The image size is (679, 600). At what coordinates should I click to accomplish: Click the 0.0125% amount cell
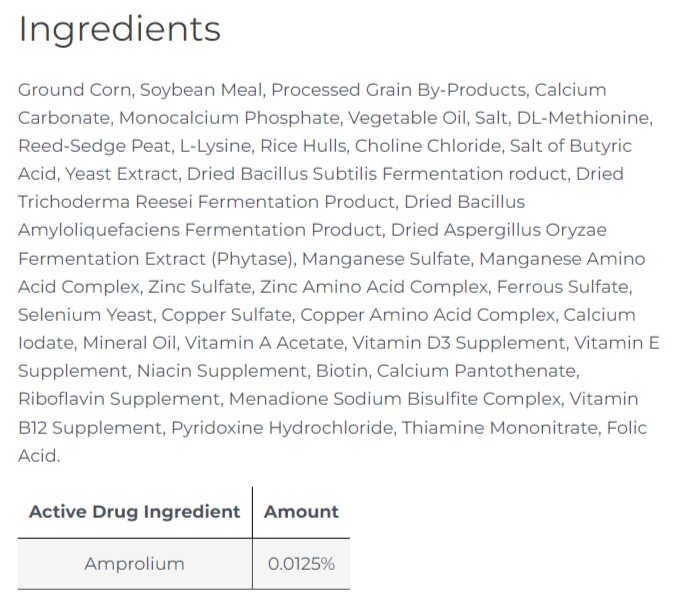coord(301,564)
